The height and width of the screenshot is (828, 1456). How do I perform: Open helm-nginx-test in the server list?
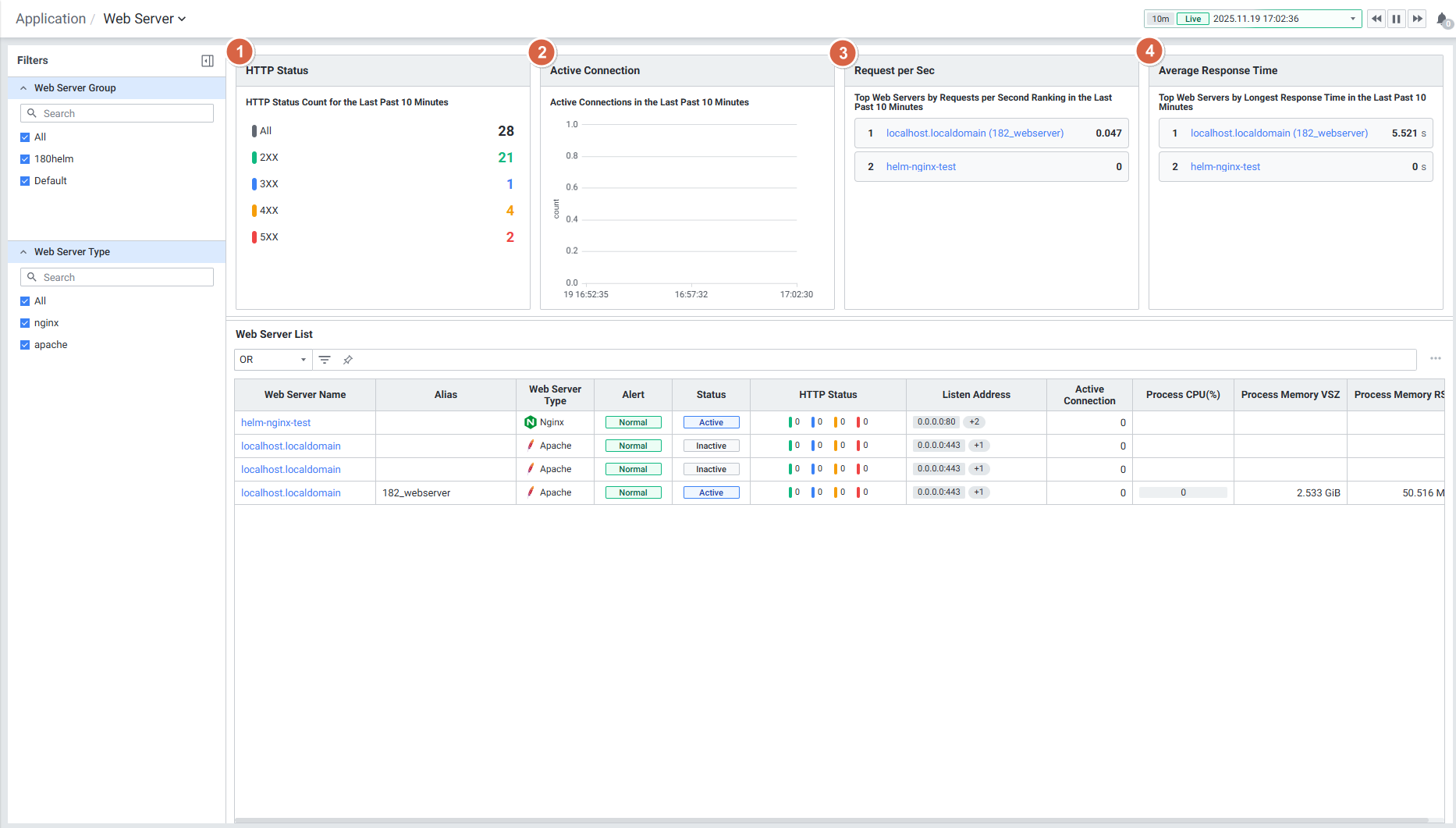[x=275, y=423]
